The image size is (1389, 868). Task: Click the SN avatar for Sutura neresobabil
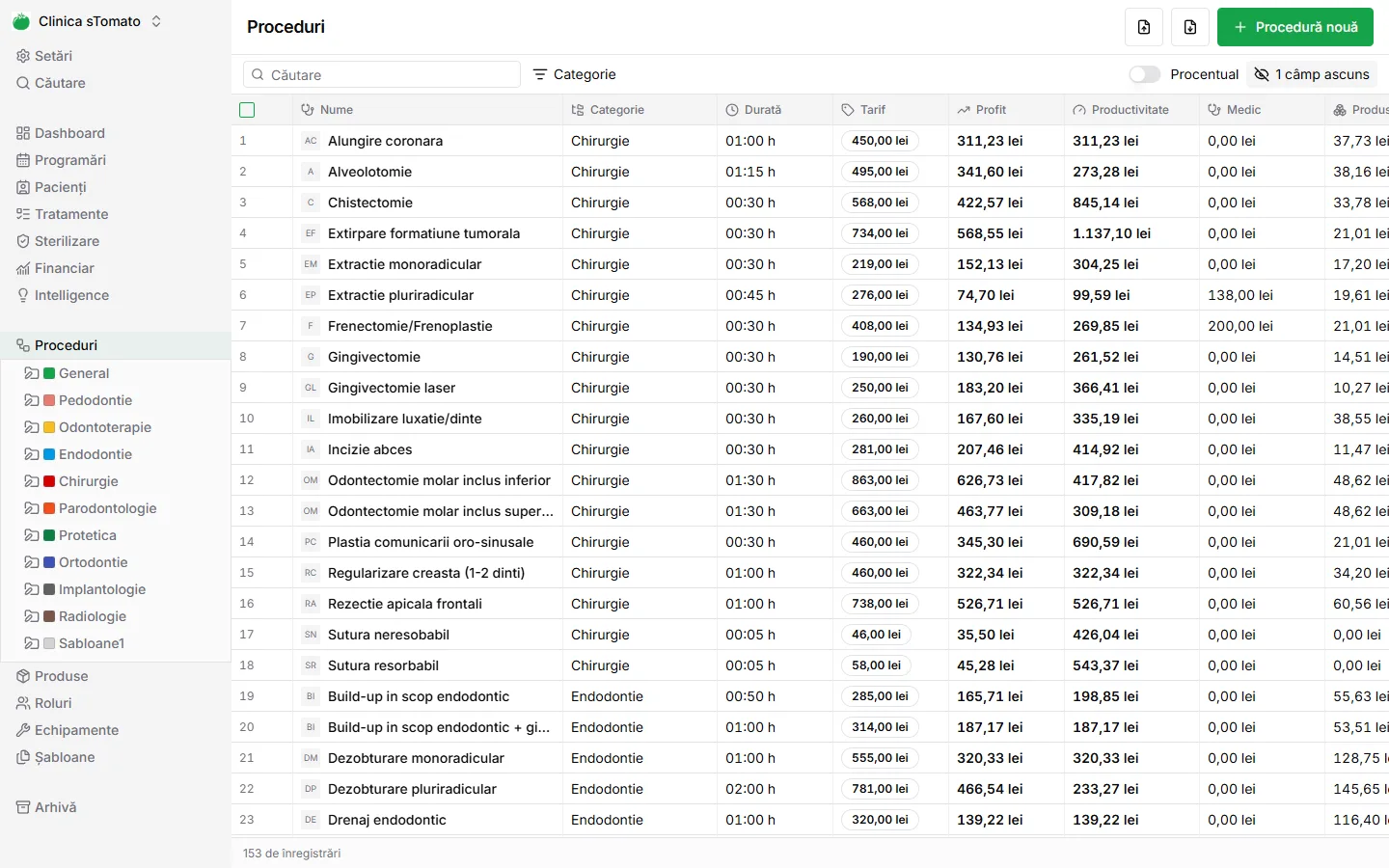(x=311, y=635)
